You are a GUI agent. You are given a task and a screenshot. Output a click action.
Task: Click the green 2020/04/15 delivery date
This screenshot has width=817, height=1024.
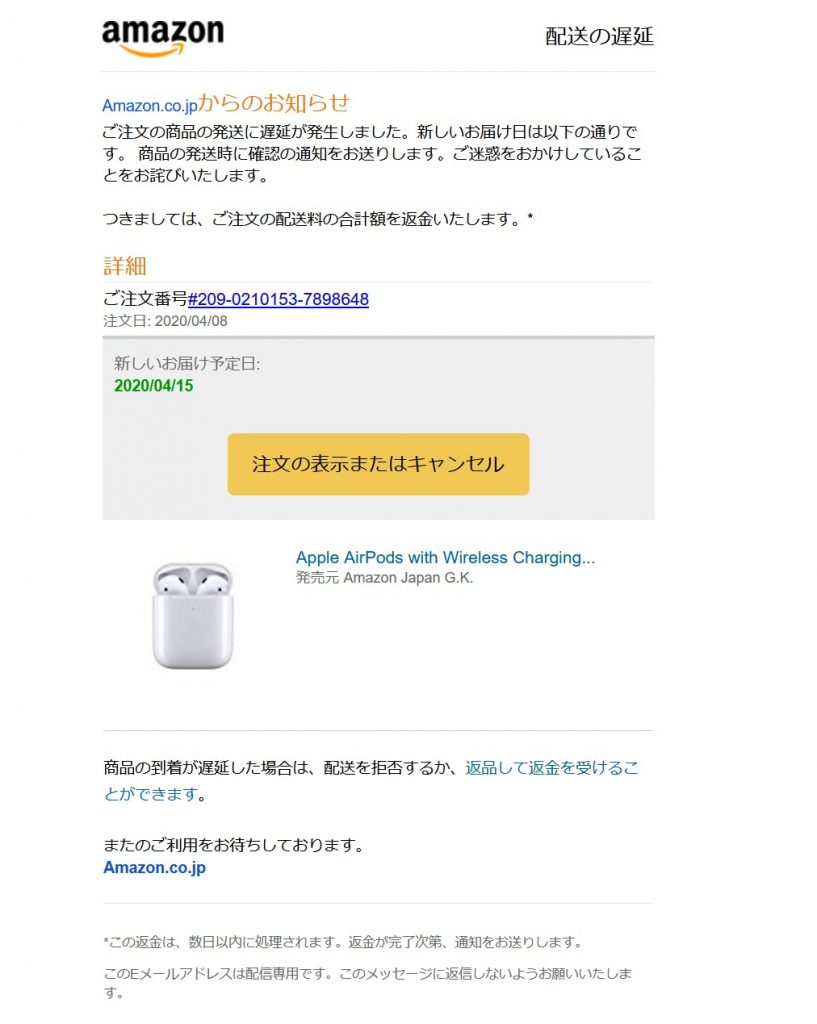click(x=153, y=386)
